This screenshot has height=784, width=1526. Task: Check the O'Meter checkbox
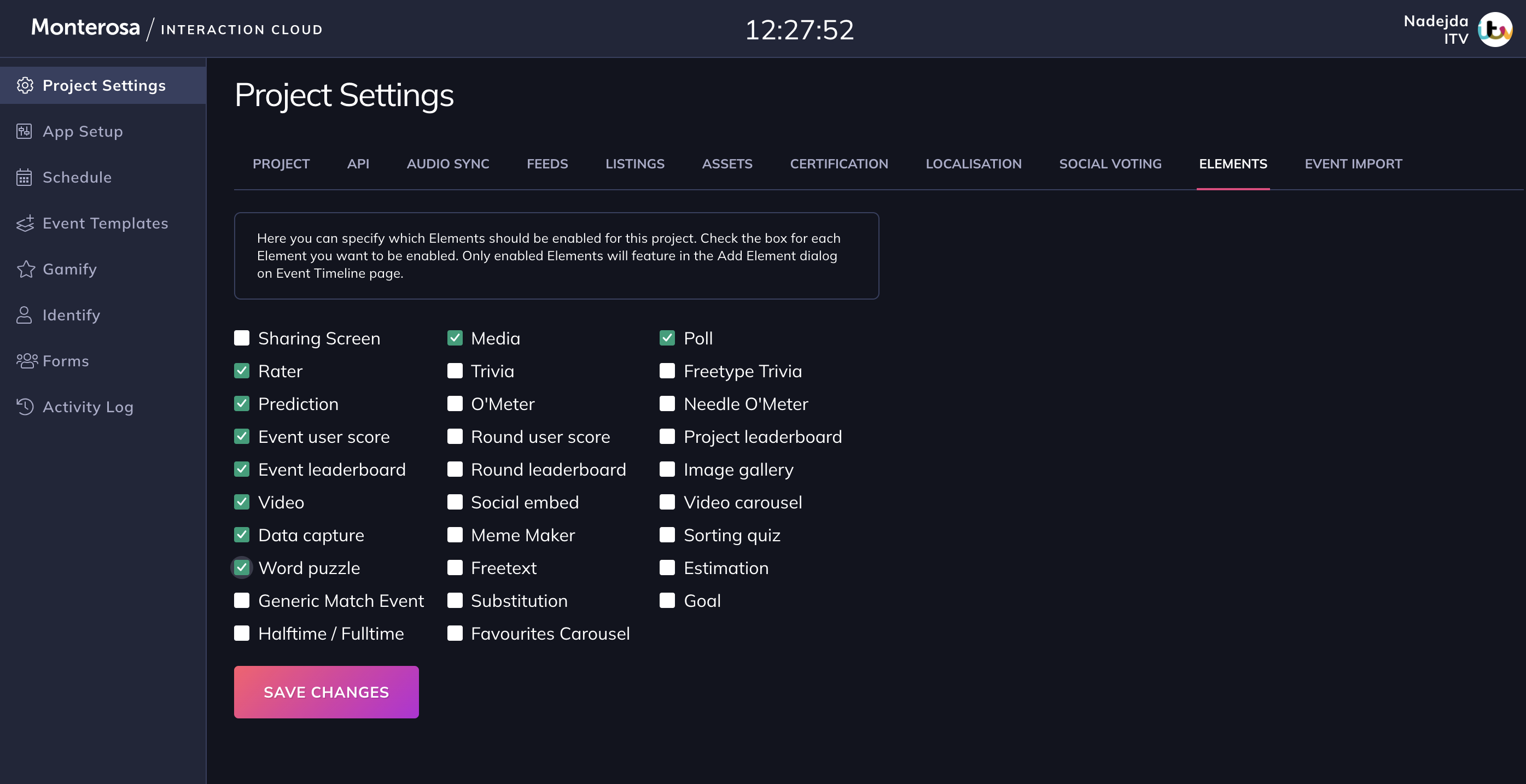coord(455,403)
